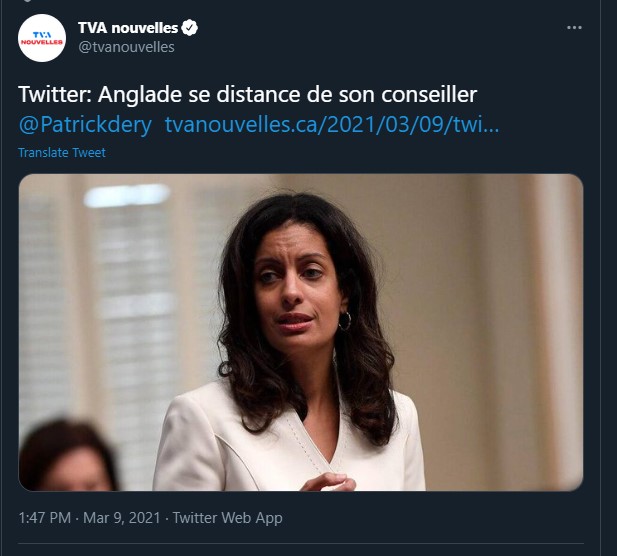This screenshot has width=617, height=556.
Task: Click the Mar 9, 2021 date
Action: [x=122, y=518]
